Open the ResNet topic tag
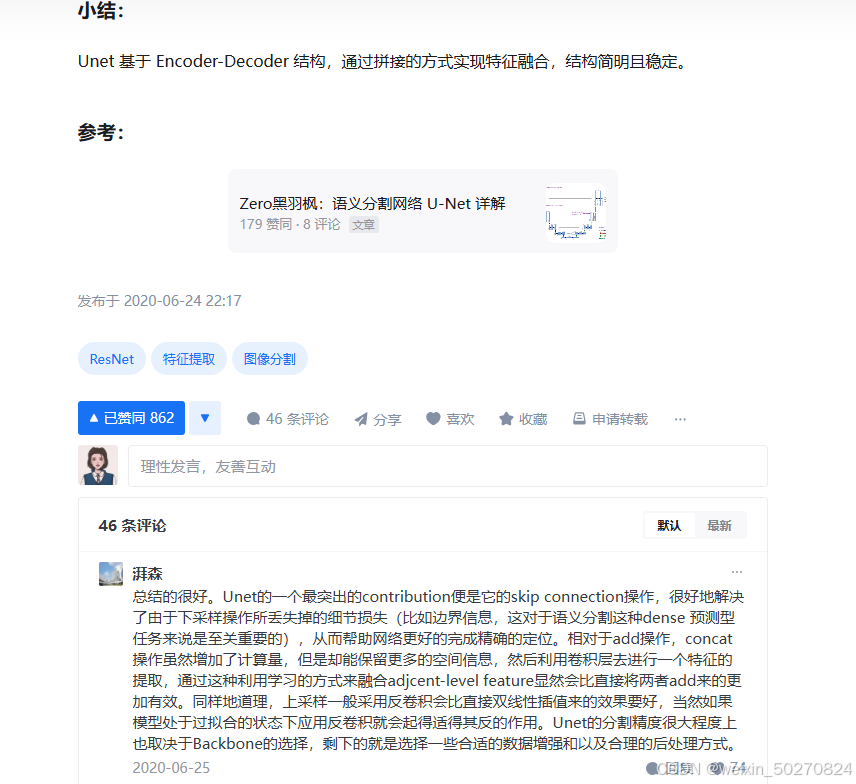856x784 pixels. (x=112, y=359)
